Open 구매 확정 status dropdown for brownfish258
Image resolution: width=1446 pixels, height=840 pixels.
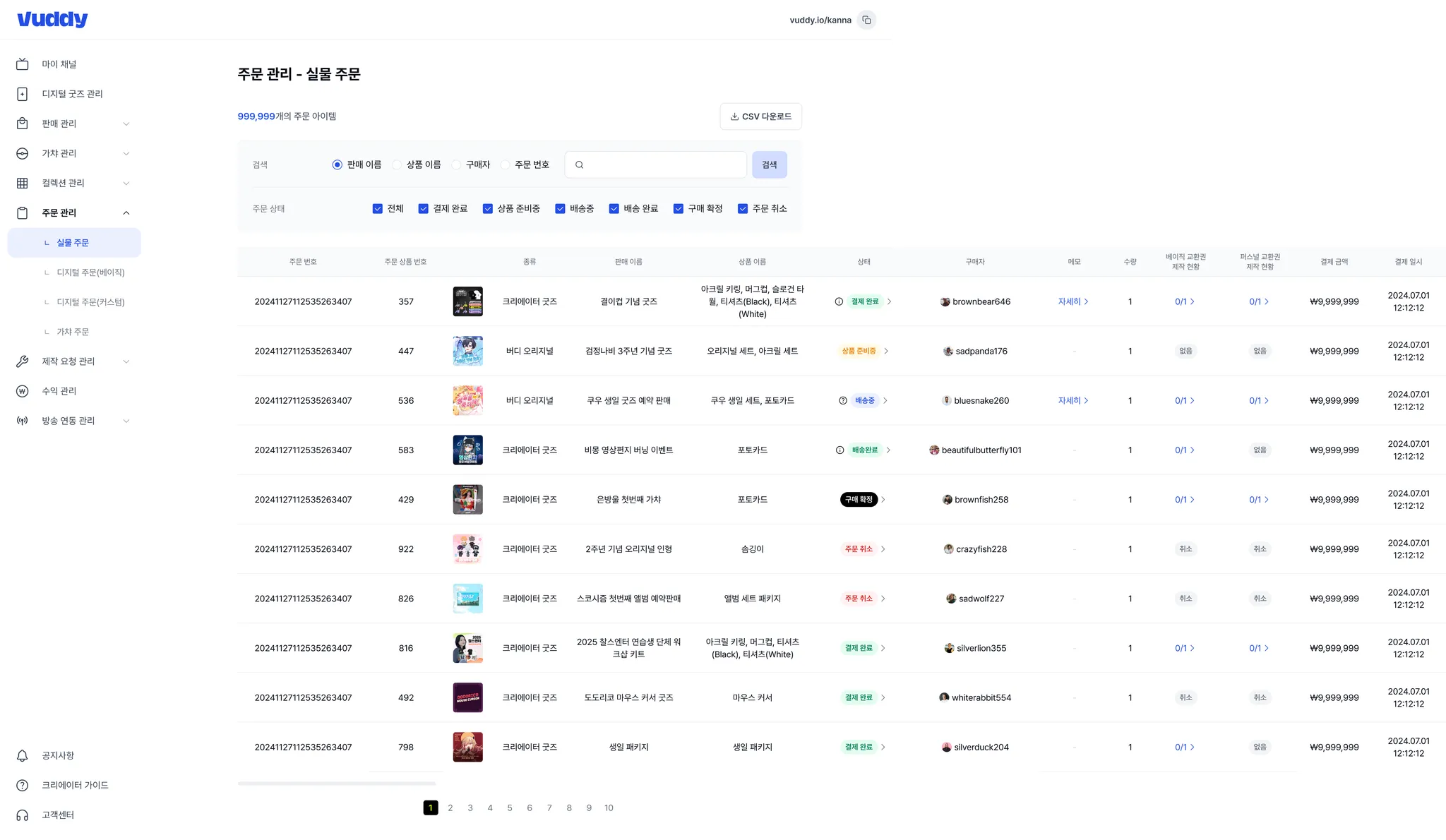[x=883, y=499]
